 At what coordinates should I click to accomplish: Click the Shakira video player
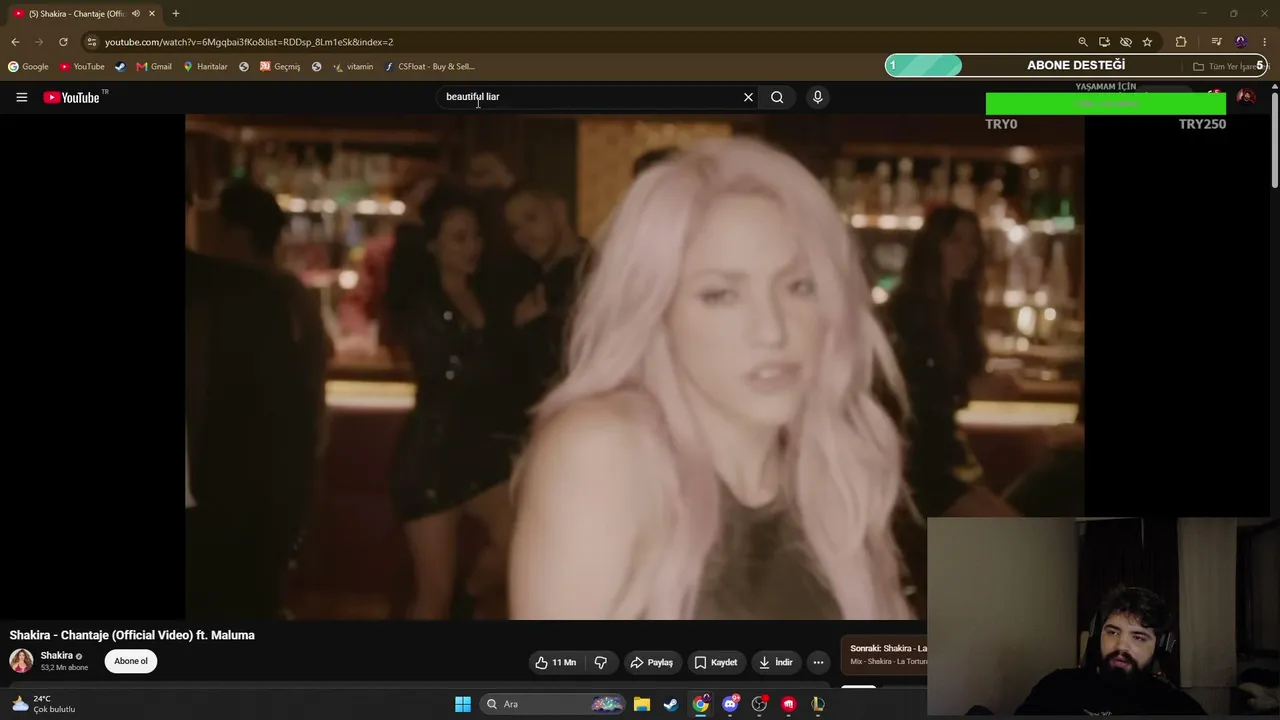634,366
